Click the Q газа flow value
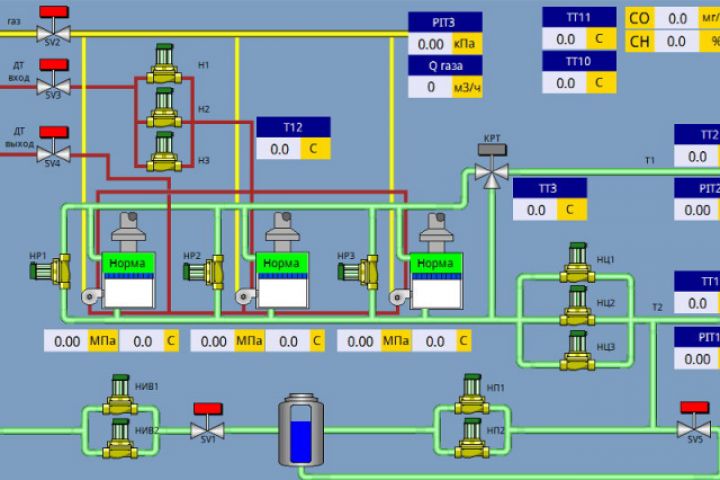This screenshot has width=720, height=480. click(x=430, y=87)
